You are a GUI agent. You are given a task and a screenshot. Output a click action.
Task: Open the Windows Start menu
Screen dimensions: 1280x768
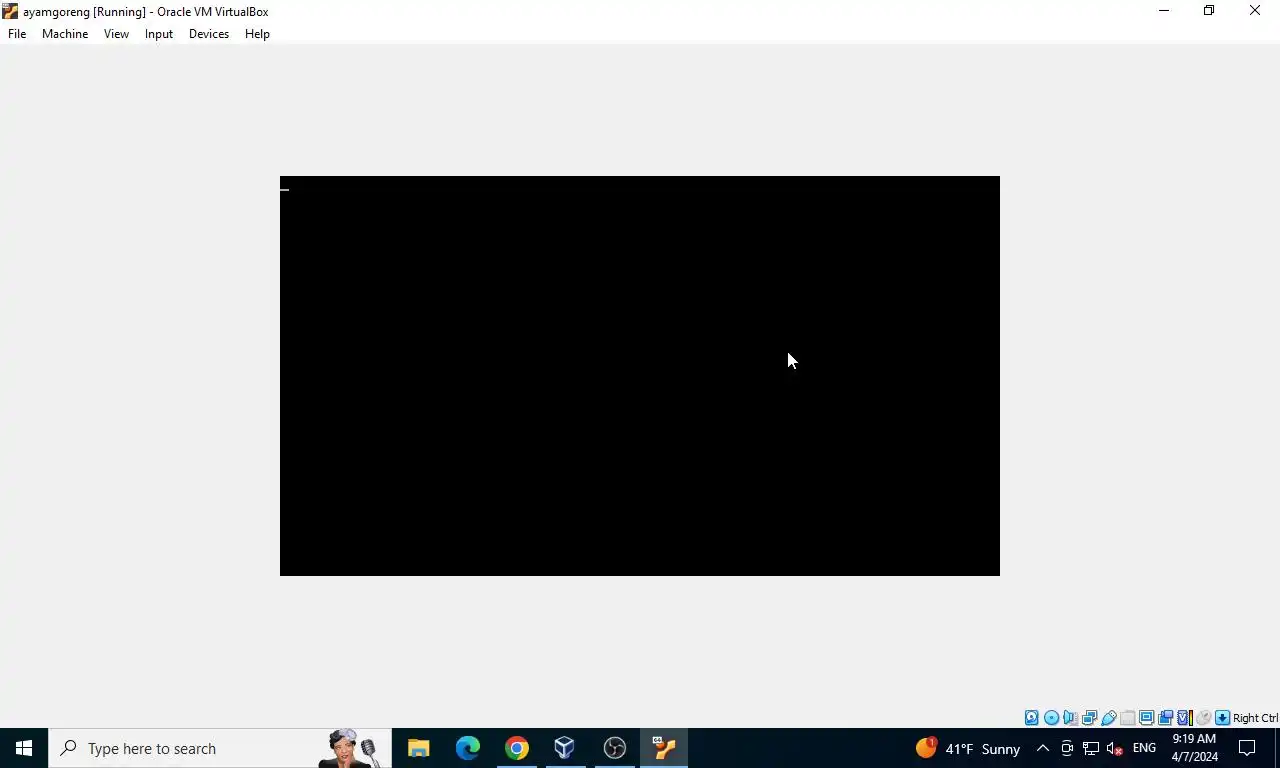24,748
